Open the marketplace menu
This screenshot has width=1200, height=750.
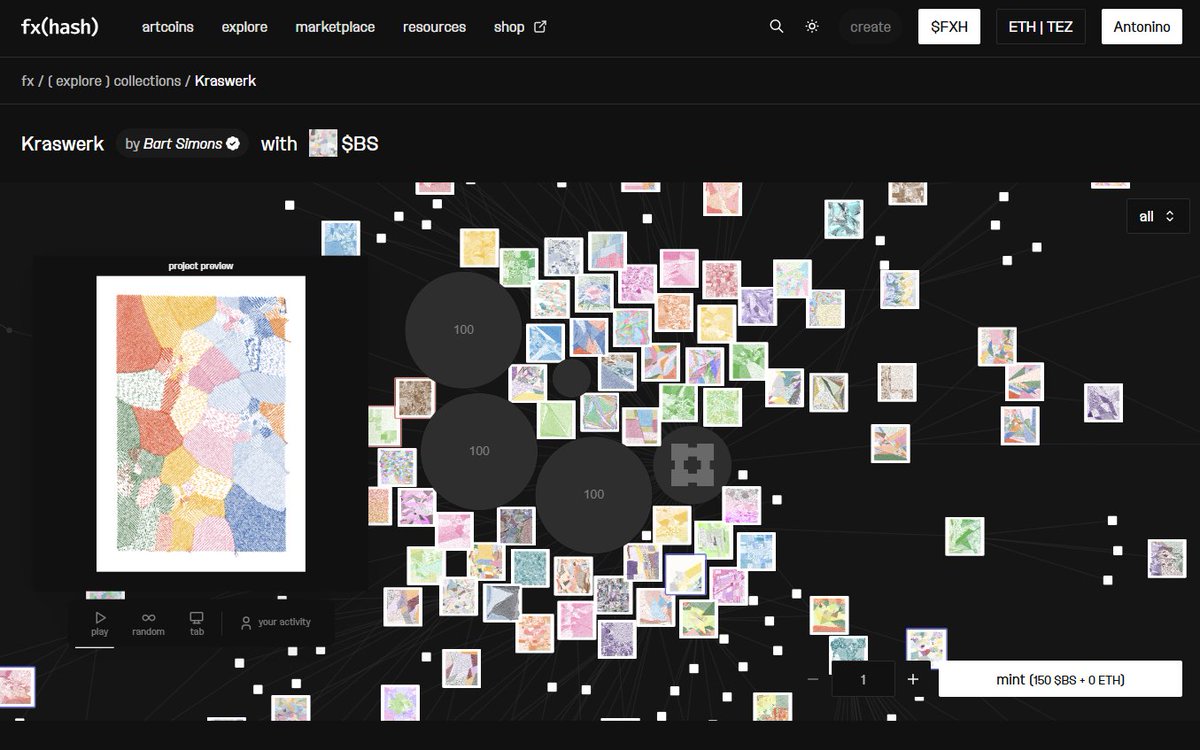335,27
